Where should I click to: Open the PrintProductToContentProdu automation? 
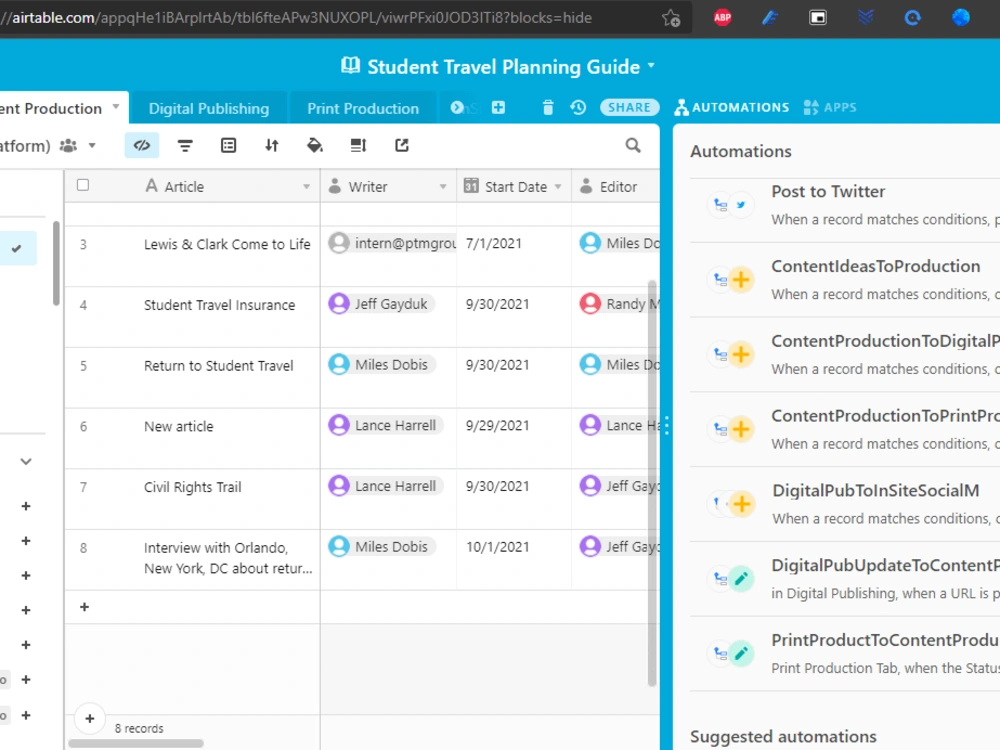(x=845, y=653)
